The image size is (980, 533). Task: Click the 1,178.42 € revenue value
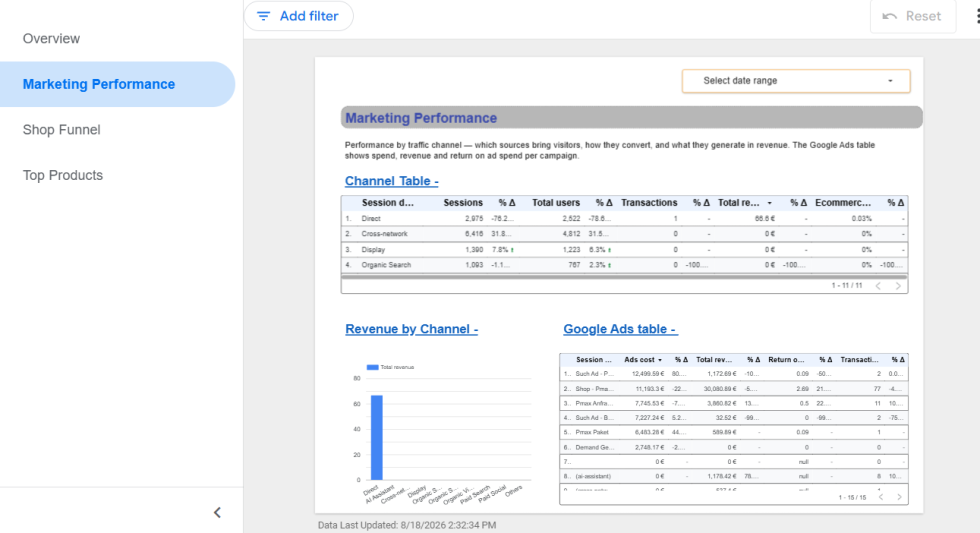721,477
